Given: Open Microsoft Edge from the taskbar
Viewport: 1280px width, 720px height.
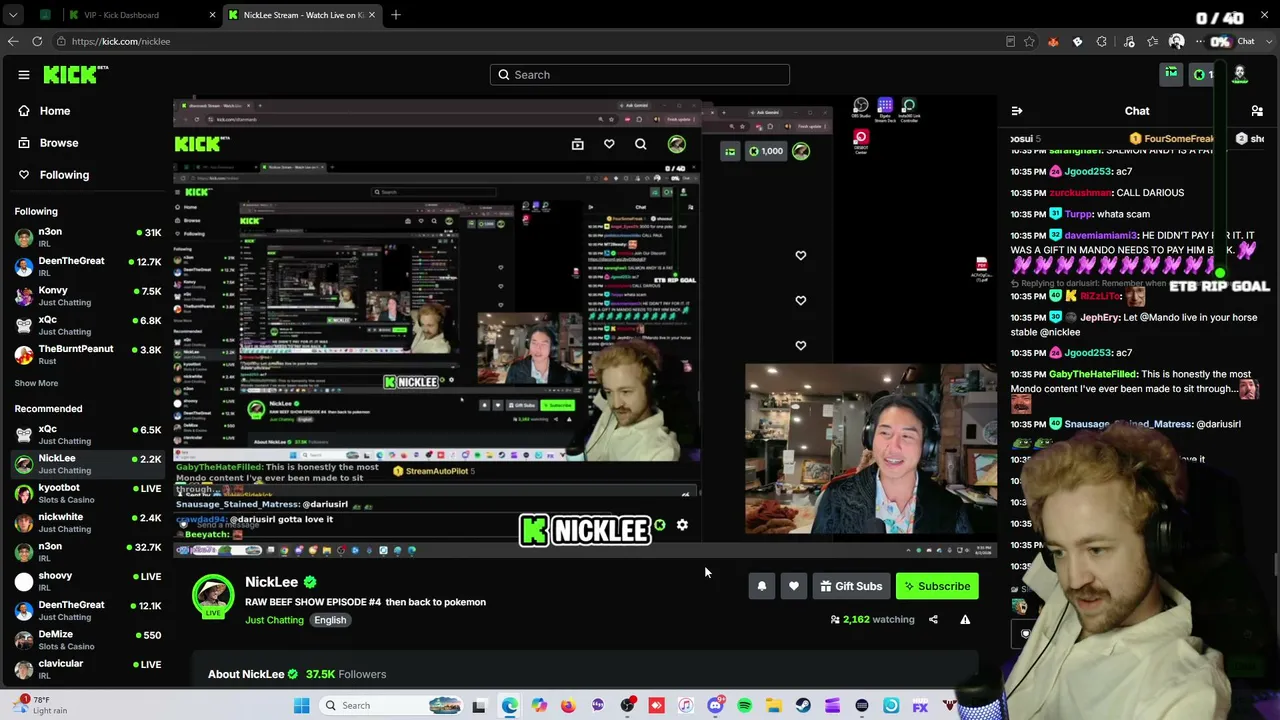Looking at the screenshot, I should click(510, 706).
